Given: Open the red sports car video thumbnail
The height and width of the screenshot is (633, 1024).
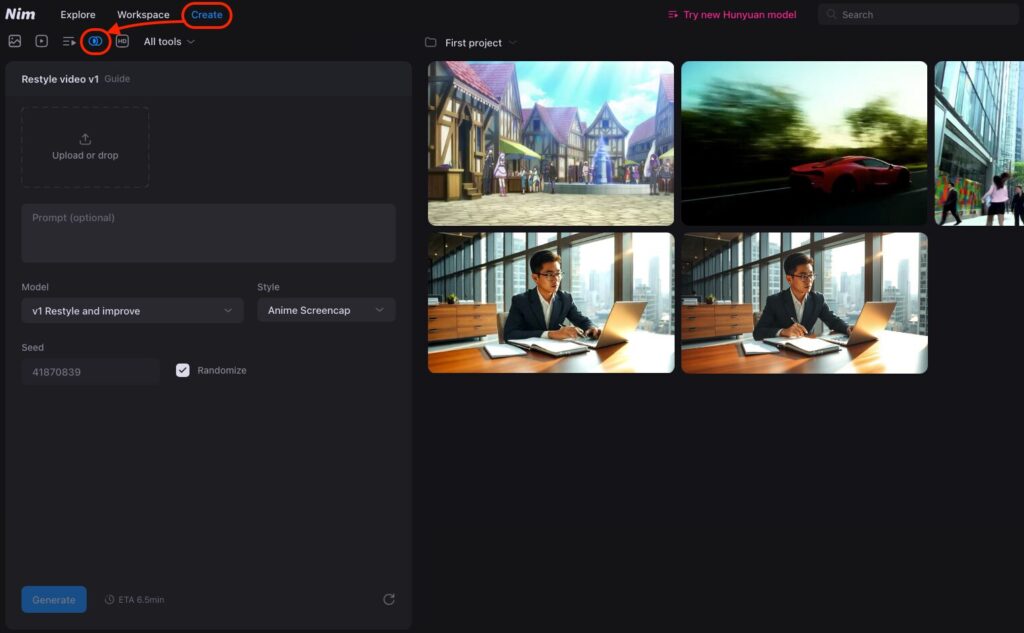Looking at the screenshot, I should coord(804,143).
